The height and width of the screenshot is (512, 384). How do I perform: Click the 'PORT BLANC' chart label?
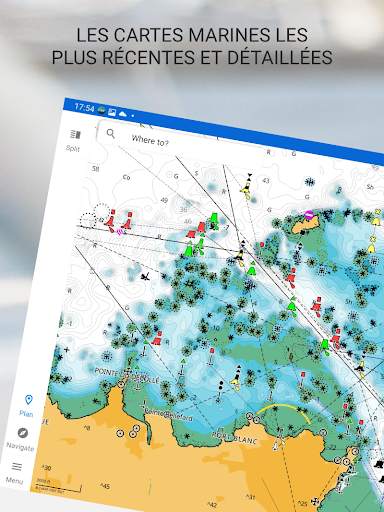pos(235,438)
